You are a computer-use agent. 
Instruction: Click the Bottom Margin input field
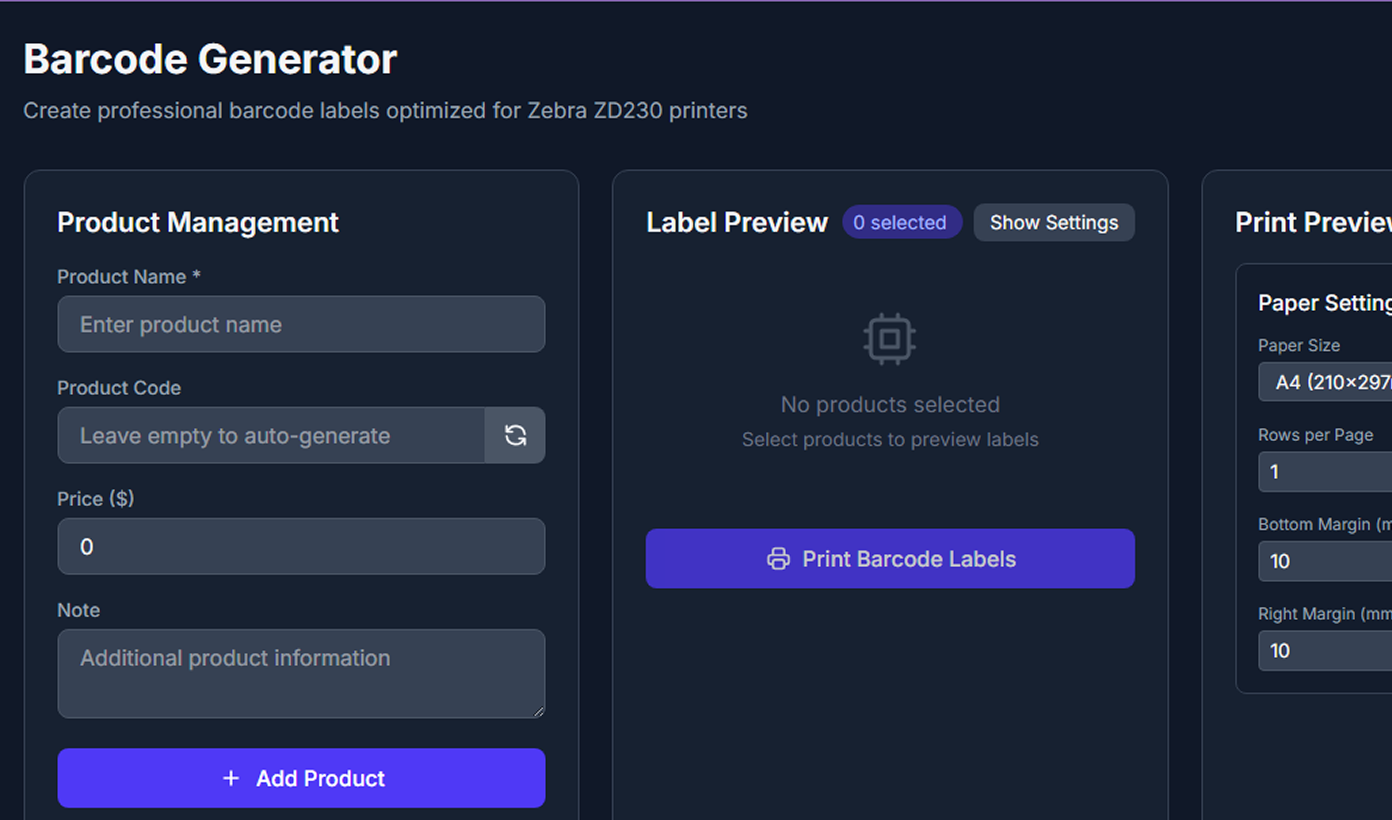[x=1325, y=561]
